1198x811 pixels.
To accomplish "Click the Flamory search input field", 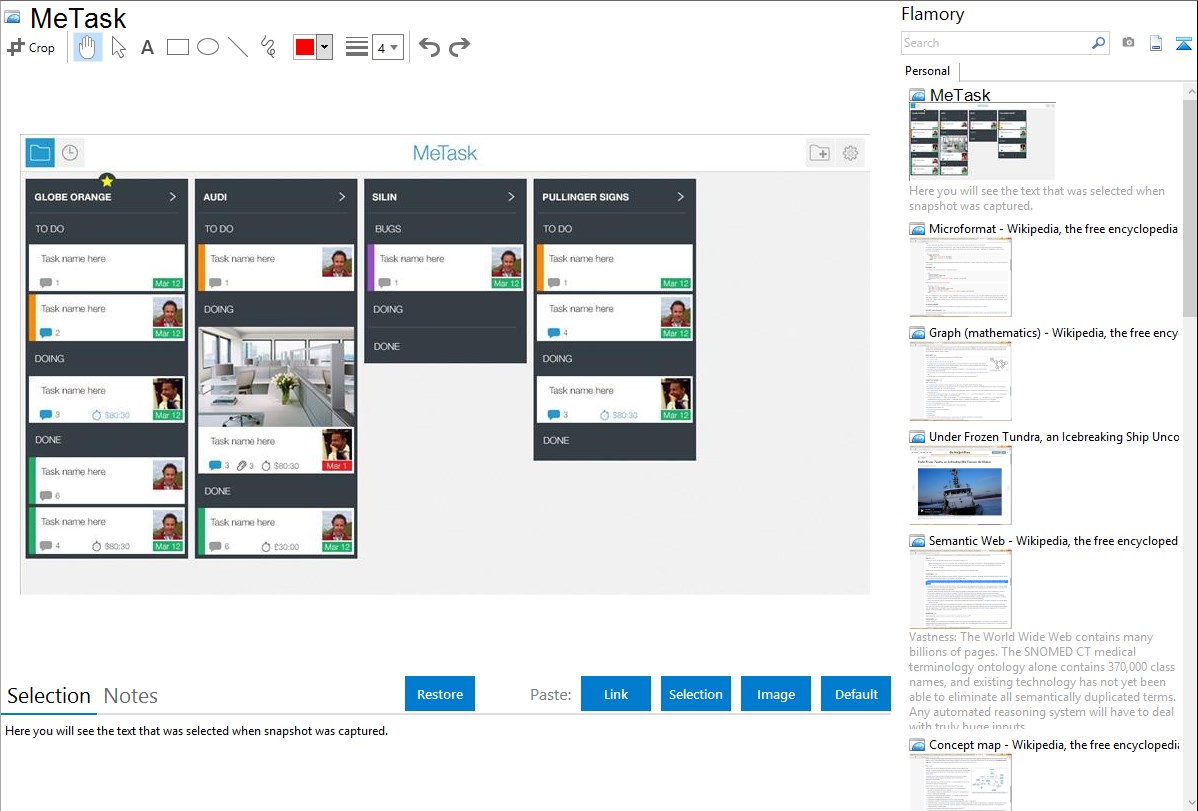I will (996, 43).
